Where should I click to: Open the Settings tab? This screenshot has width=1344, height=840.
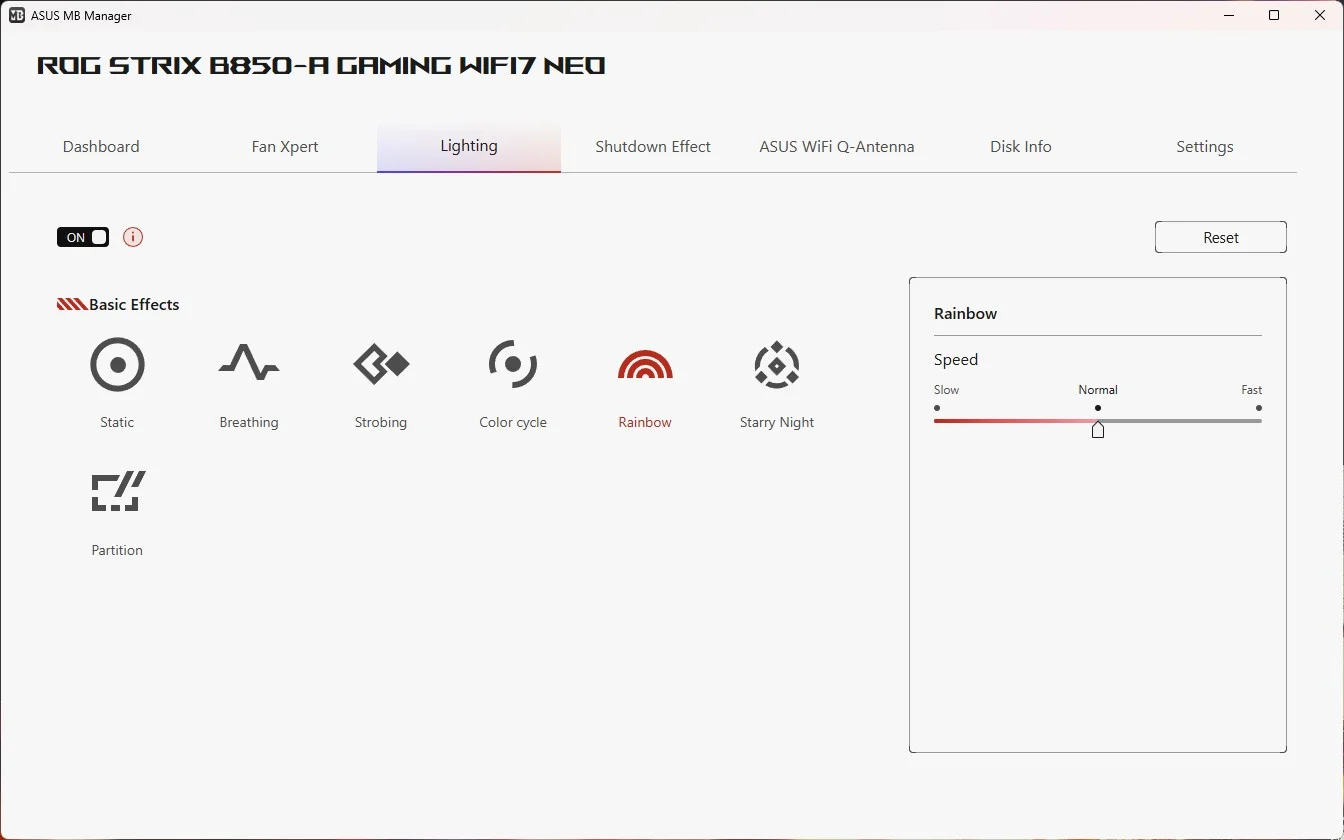[x=1205, y=146]
